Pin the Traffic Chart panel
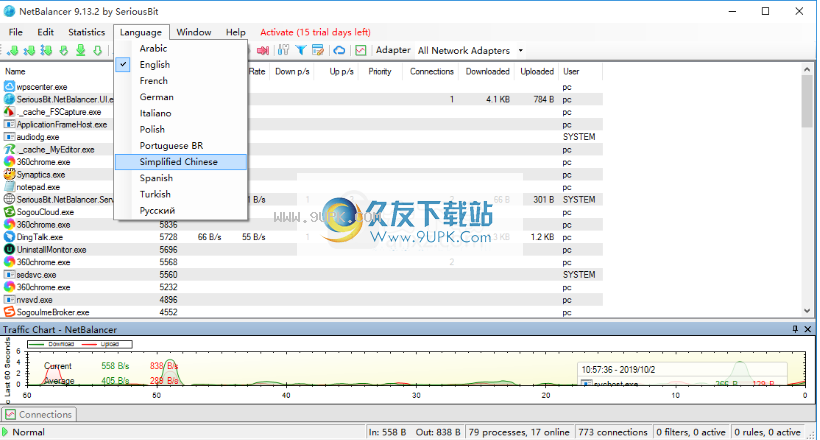The height and width of the screenshot is (440, 820). click(795, 329)
